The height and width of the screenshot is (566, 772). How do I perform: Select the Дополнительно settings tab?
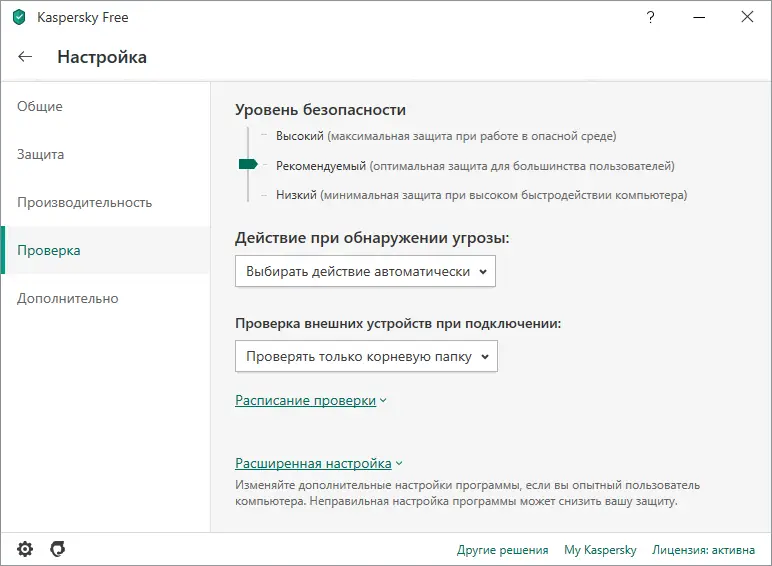click(68, 299)
